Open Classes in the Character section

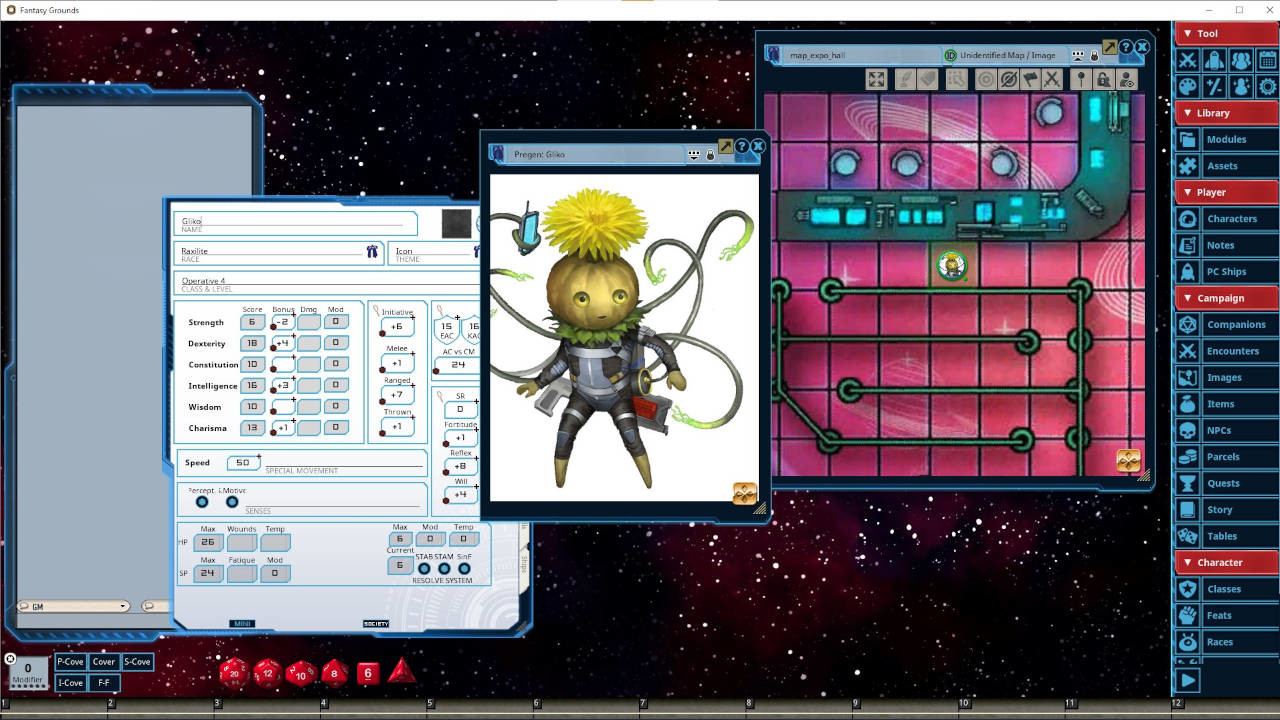coord(1226,589)
